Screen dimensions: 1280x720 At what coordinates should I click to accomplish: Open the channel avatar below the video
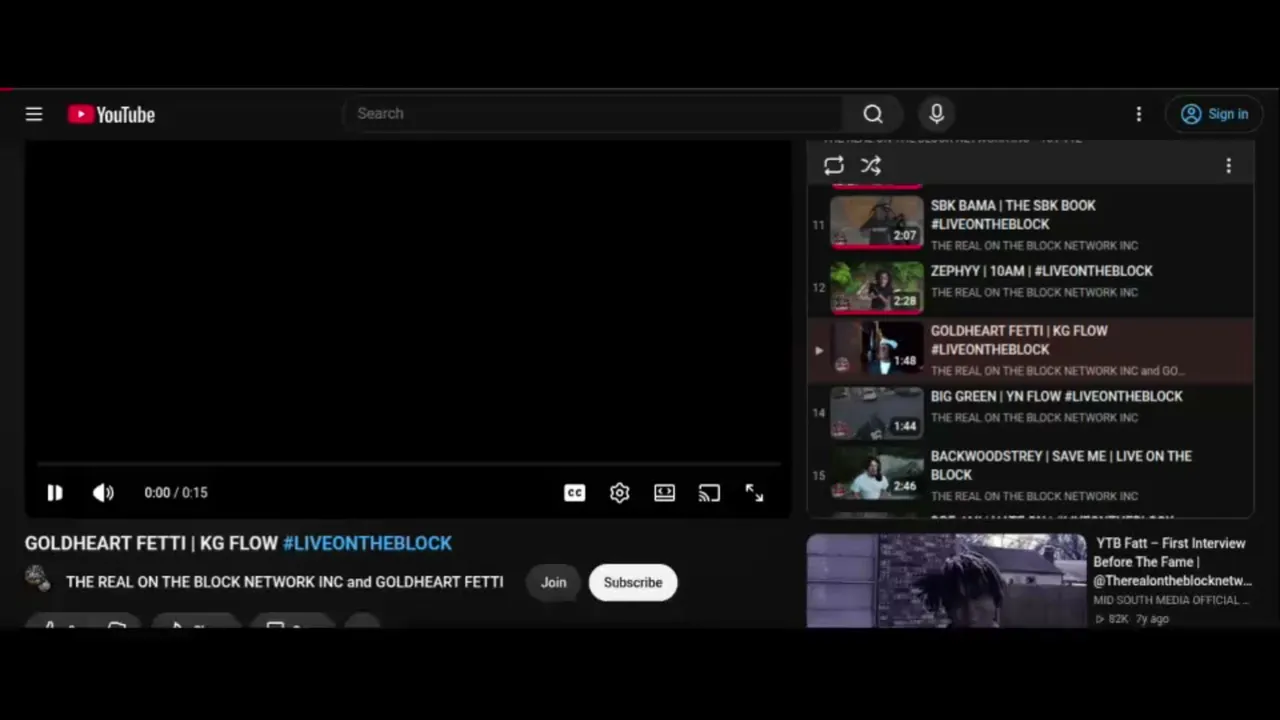[x=38, y=578]
